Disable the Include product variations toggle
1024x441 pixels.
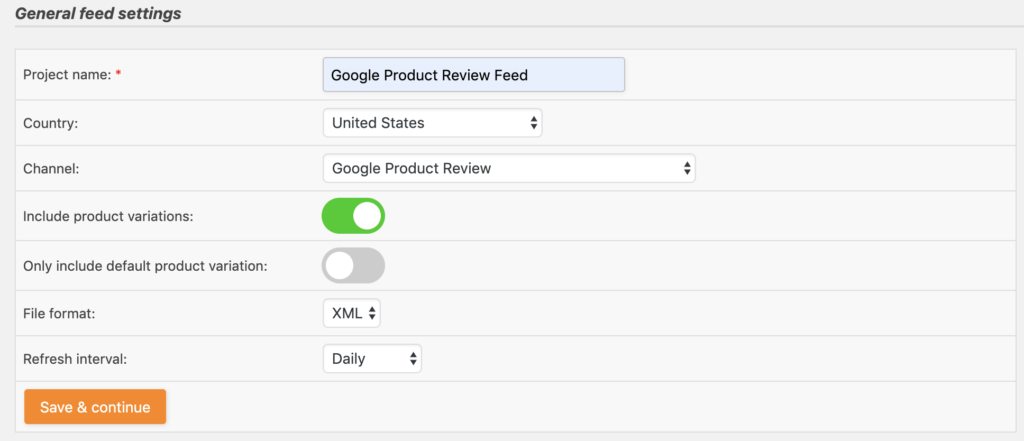tap(353, 215)
